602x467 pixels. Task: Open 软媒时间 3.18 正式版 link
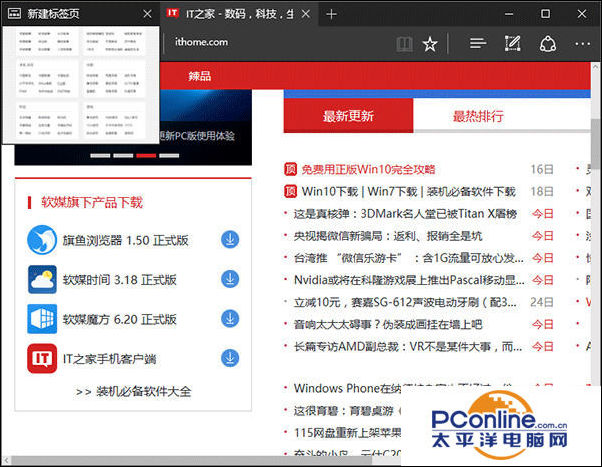119,280
